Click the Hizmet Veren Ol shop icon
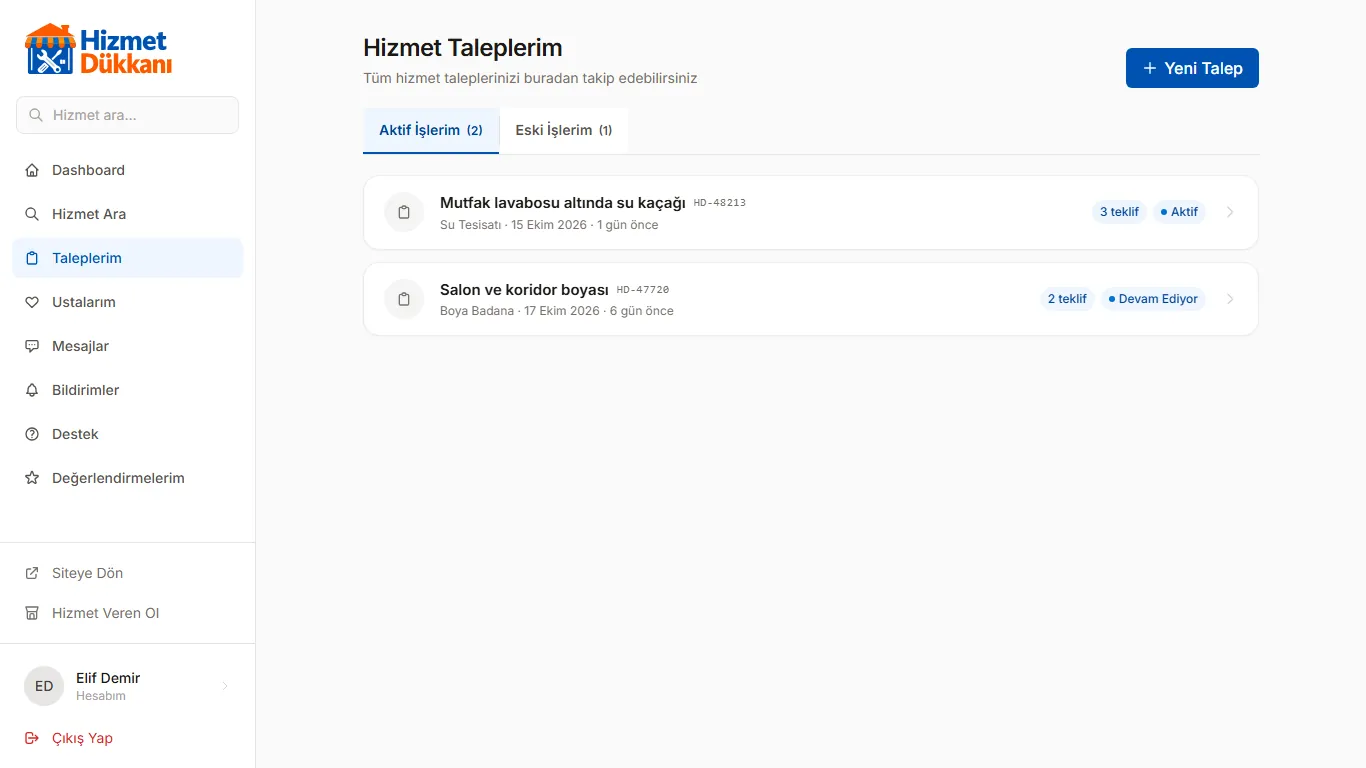 click(32, 613)
